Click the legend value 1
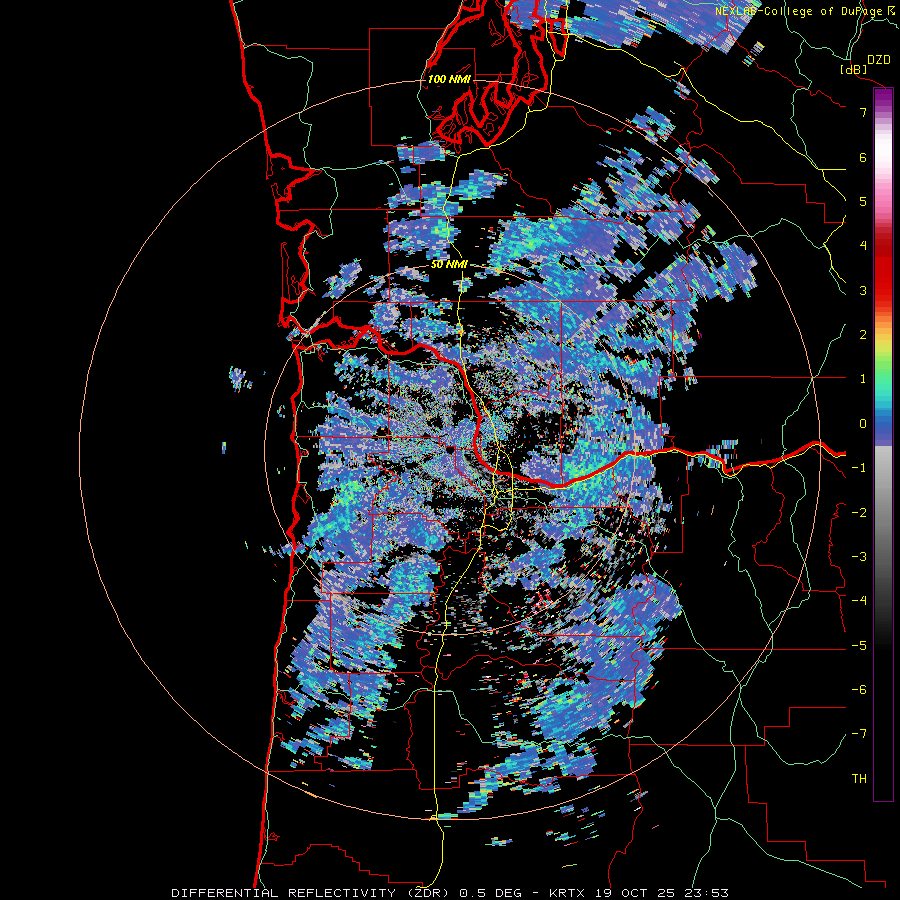The height and width of the screenshot is (900, 900). pos(863,379)
